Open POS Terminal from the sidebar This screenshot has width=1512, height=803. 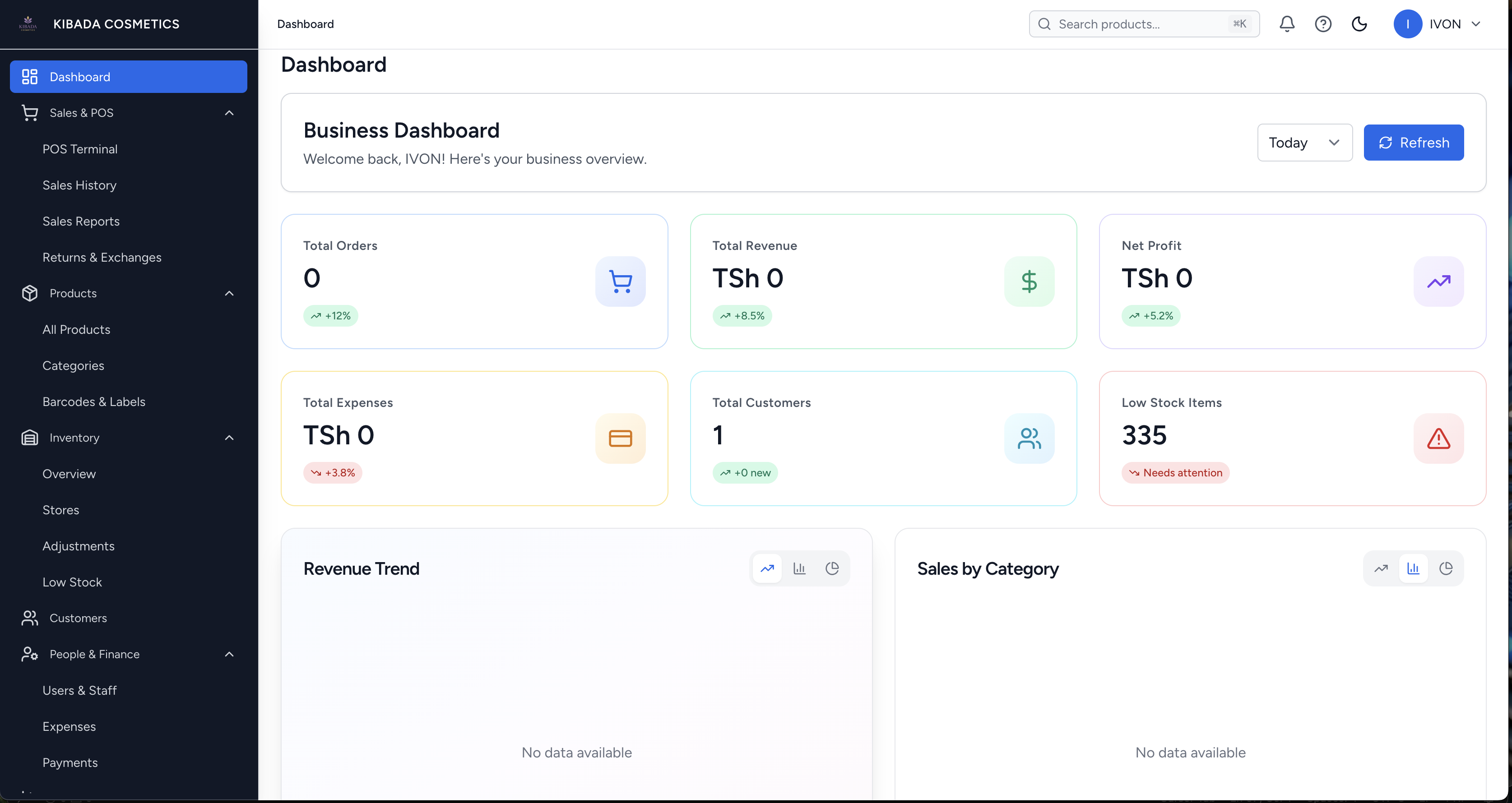(80, 149)
